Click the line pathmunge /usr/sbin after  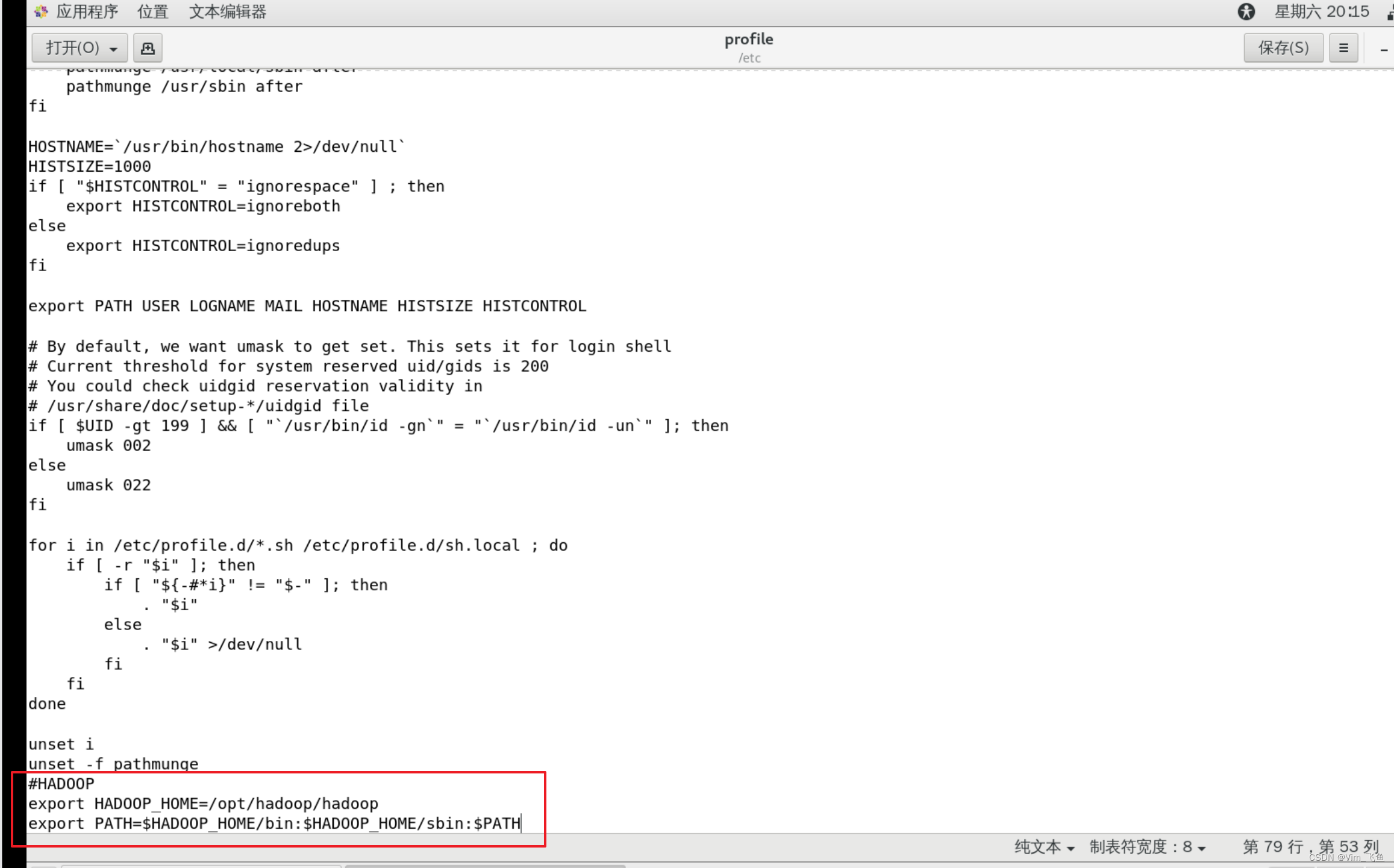[x=184, y=87]
